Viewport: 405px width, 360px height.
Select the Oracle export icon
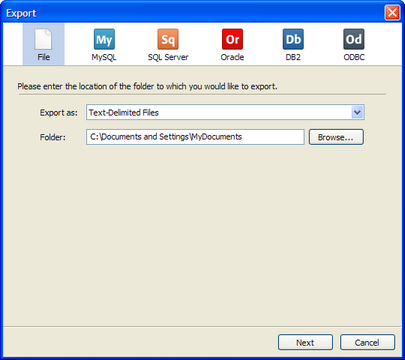click(x=232, y=44)
